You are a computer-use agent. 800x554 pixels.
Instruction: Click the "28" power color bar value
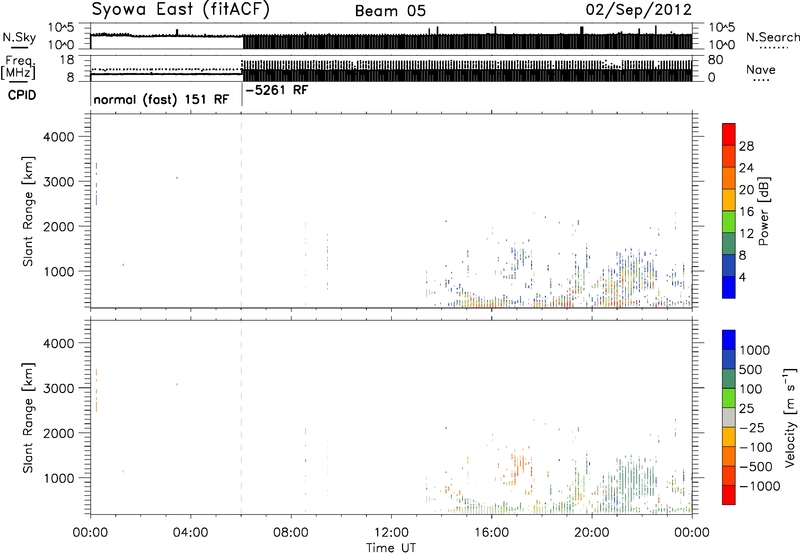[746, 146]
